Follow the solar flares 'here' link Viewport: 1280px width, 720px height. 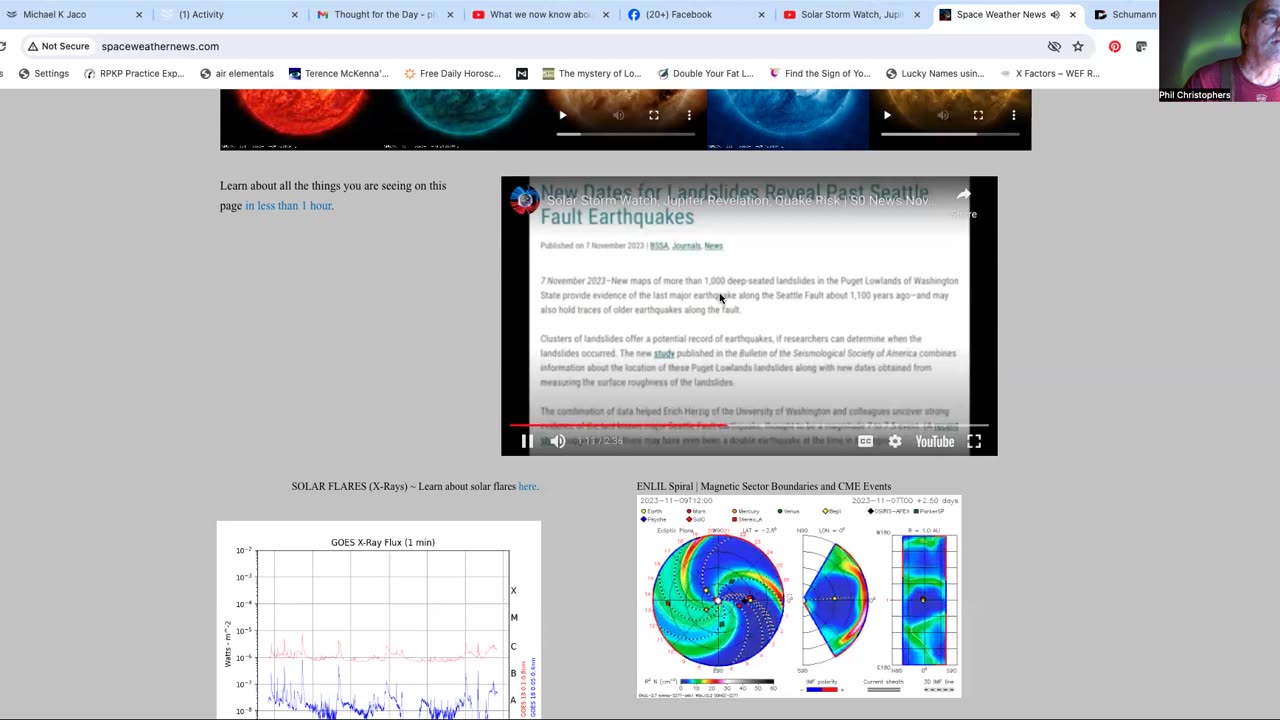coord(527,487)
